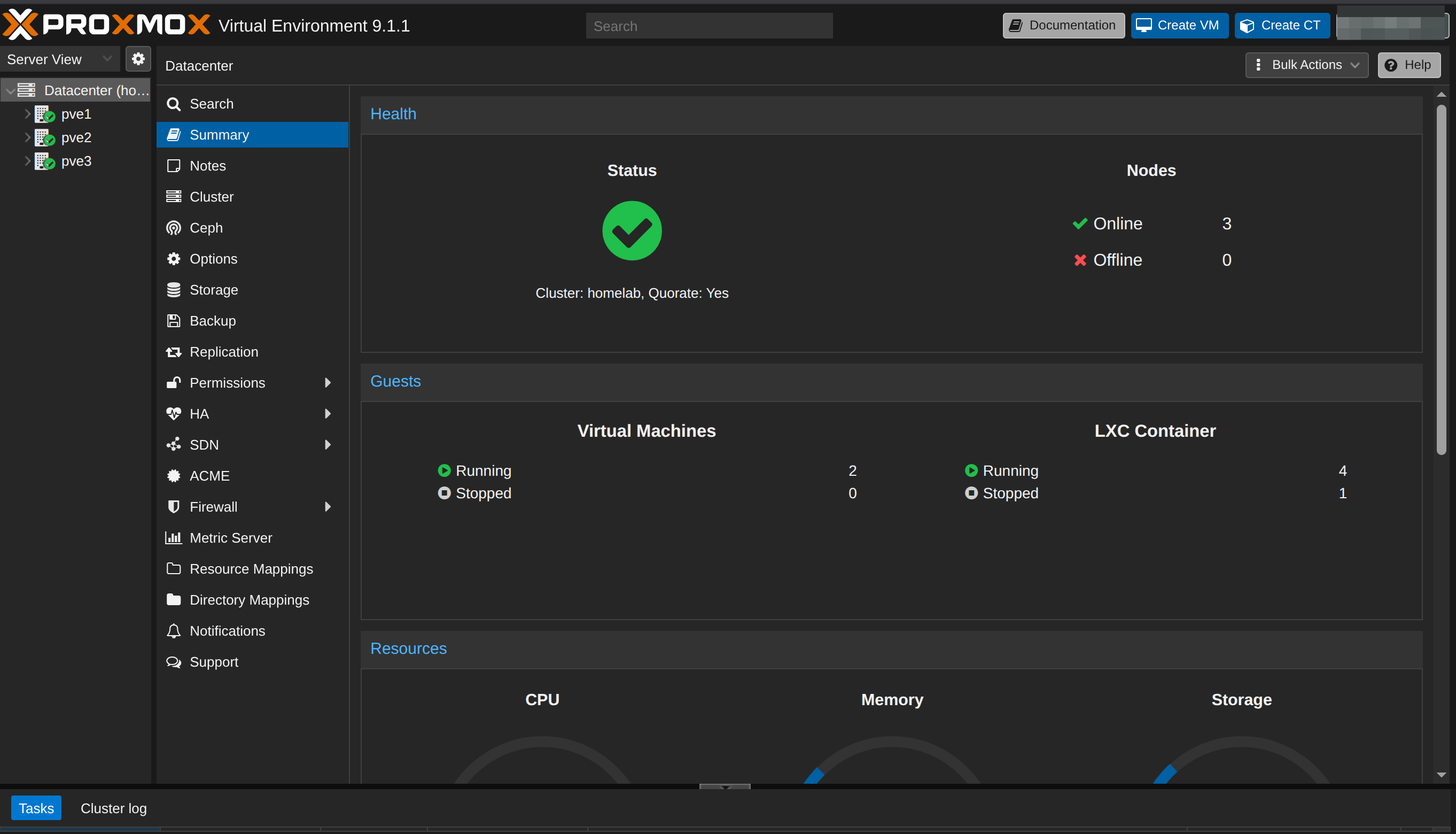This screenshot has width=1456, height=834.
Task: Click the Firewall shield icon
Action: tap(174, 506)
